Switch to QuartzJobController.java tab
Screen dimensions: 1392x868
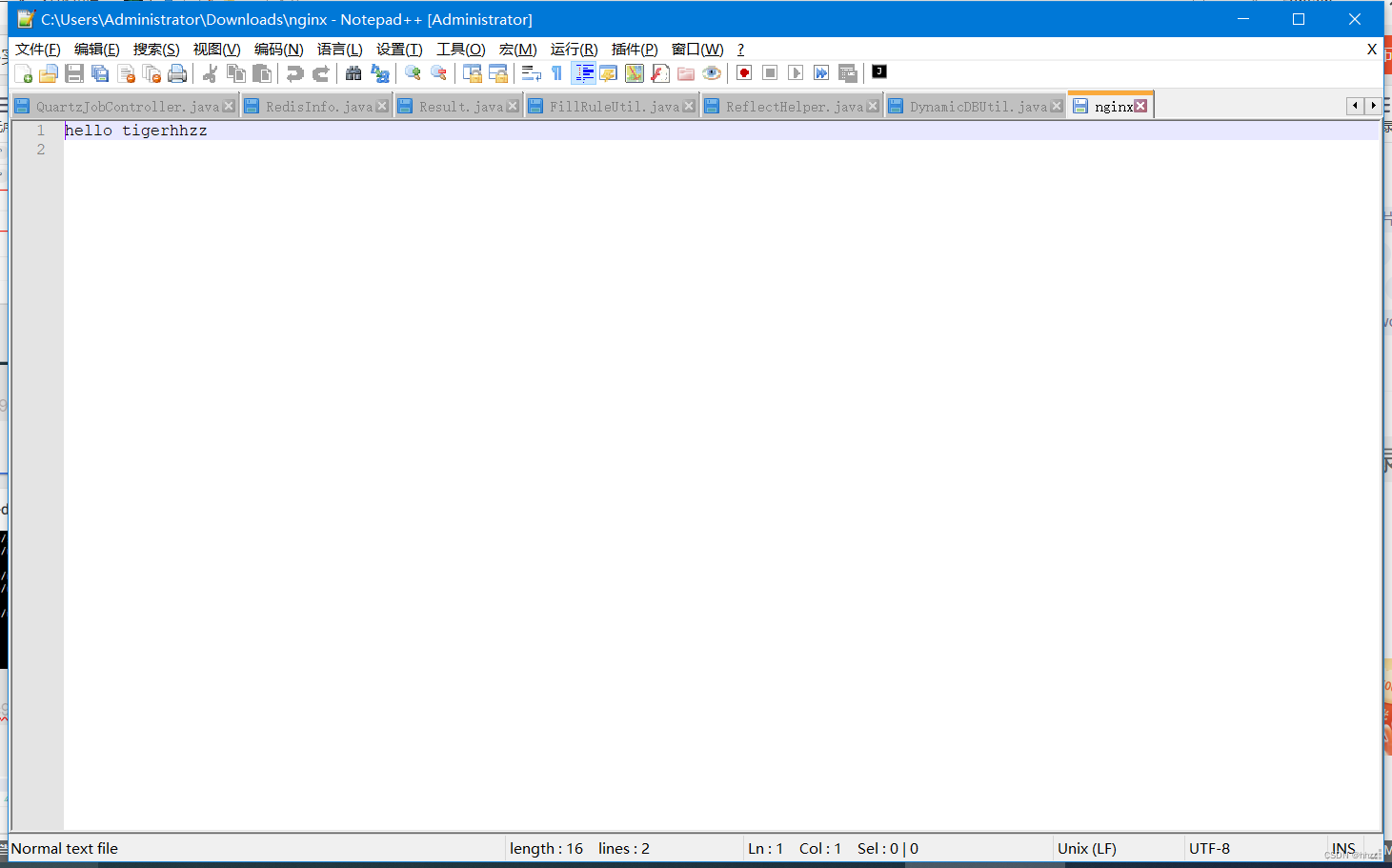(126, 107)
